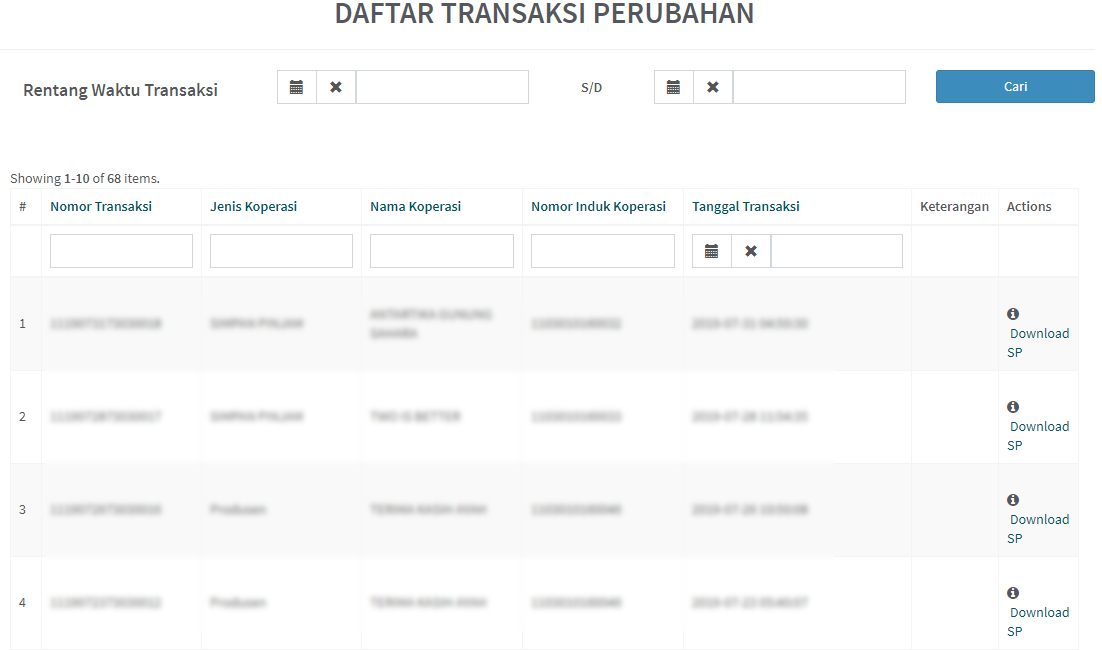Image resolution: width=1102 pixels, height=650 pixels.
Task: Download SP for row 3
Action: click(1038, 520)
